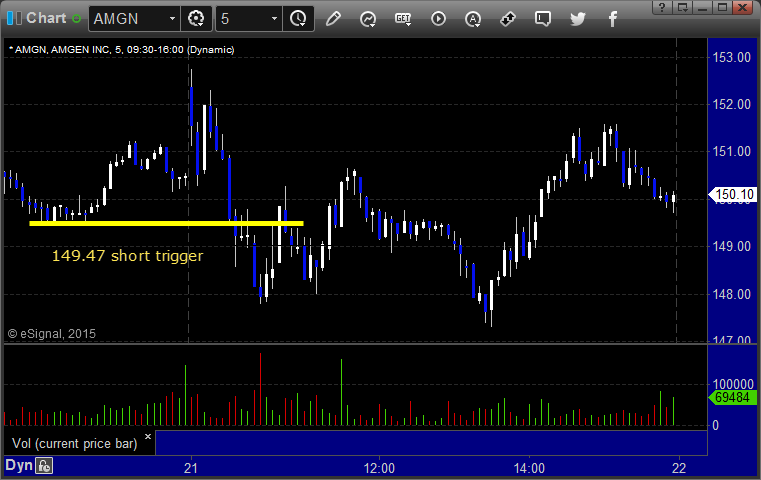Expand the interval 5 dropdown arrow
Screen dimensions: 761x480
pos(274,19)
